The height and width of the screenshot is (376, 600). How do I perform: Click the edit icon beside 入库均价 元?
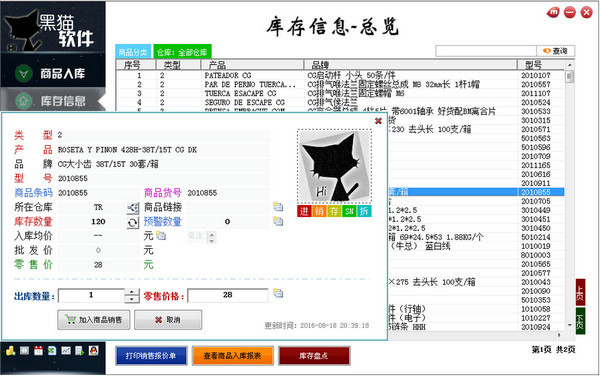click(x=161, y=236)
